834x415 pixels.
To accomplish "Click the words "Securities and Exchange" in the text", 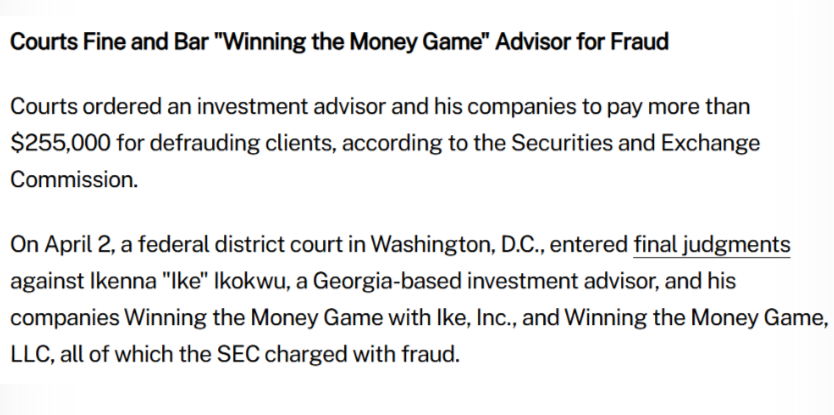I will click(x=636, y=143).
